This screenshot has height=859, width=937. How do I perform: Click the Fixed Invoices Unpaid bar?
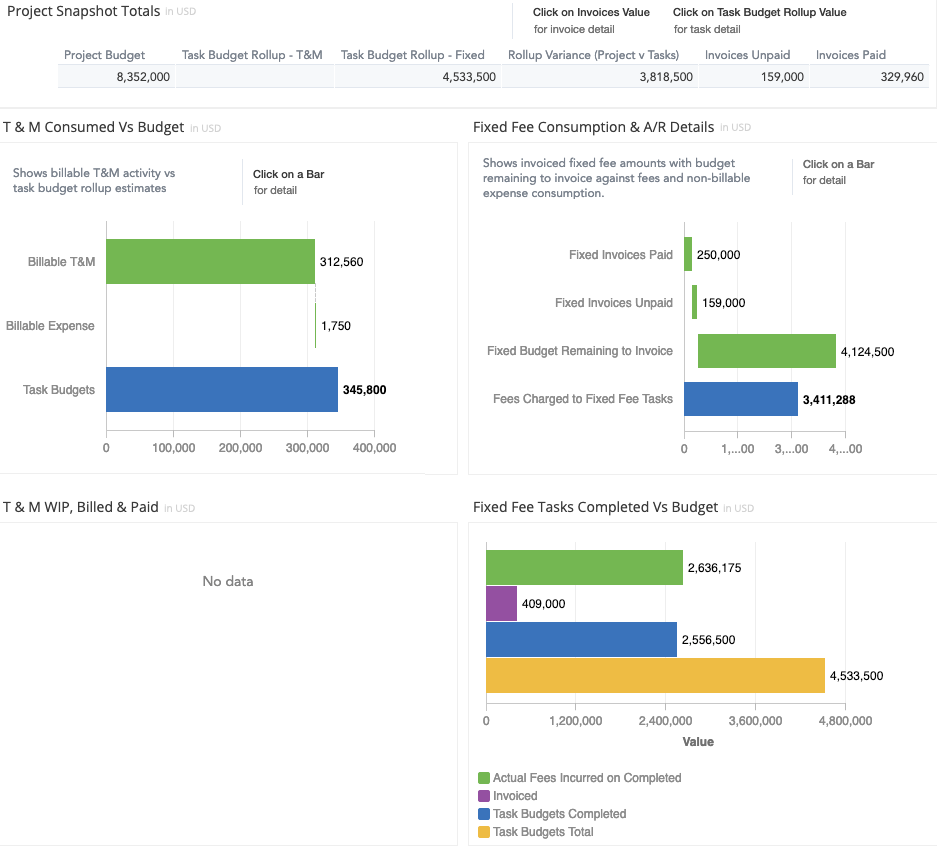pyautogui.click(x=694, y=303)
